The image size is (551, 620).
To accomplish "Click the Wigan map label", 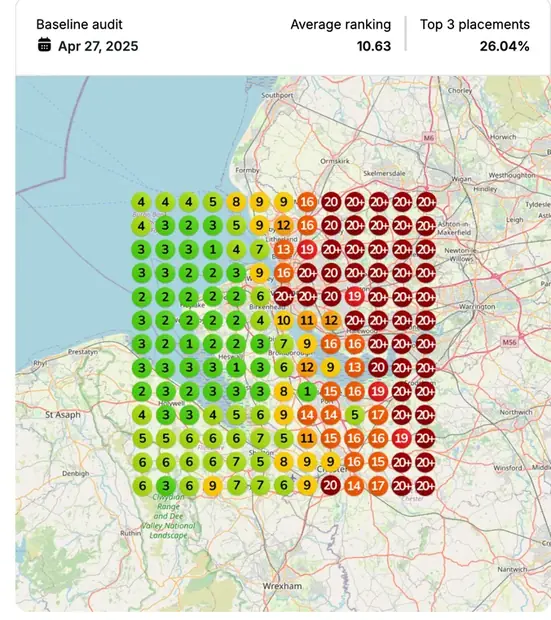I will point(461,179).
